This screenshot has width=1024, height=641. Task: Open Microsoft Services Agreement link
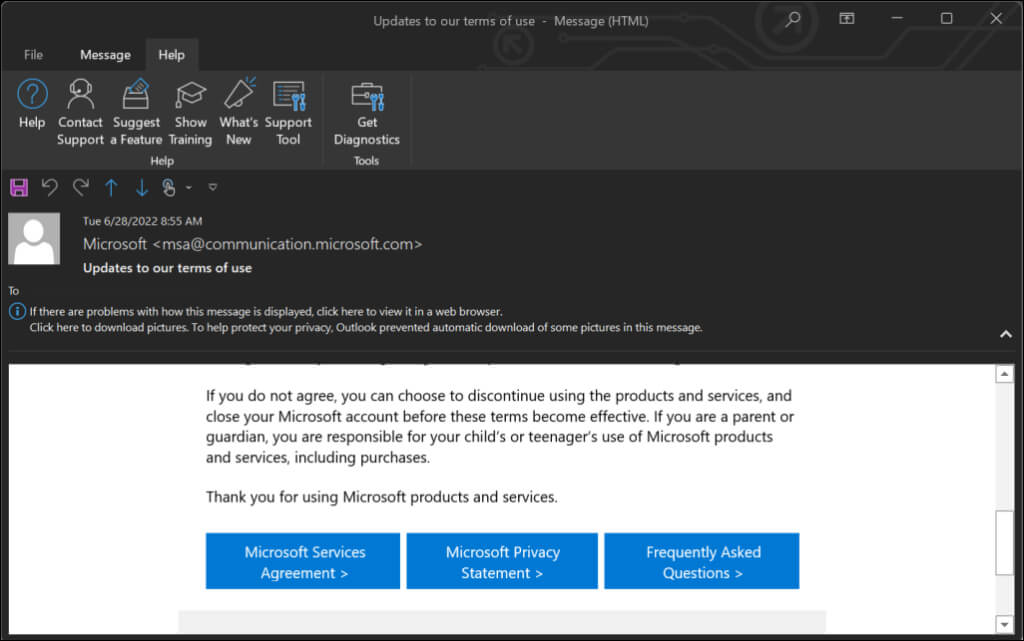[303, 561]
